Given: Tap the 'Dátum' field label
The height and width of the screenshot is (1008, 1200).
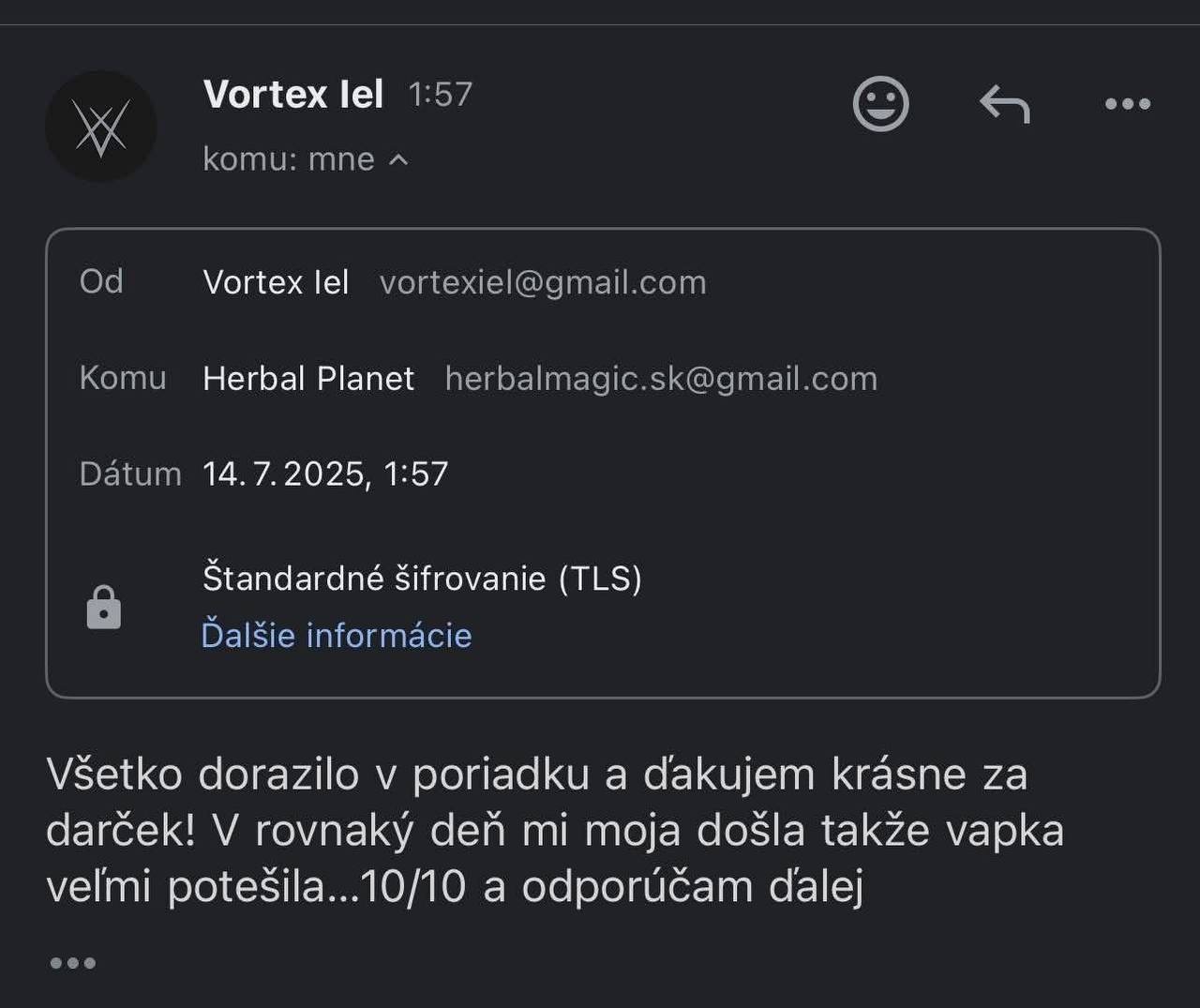Looking at the screenshot, I should (130, 474).
